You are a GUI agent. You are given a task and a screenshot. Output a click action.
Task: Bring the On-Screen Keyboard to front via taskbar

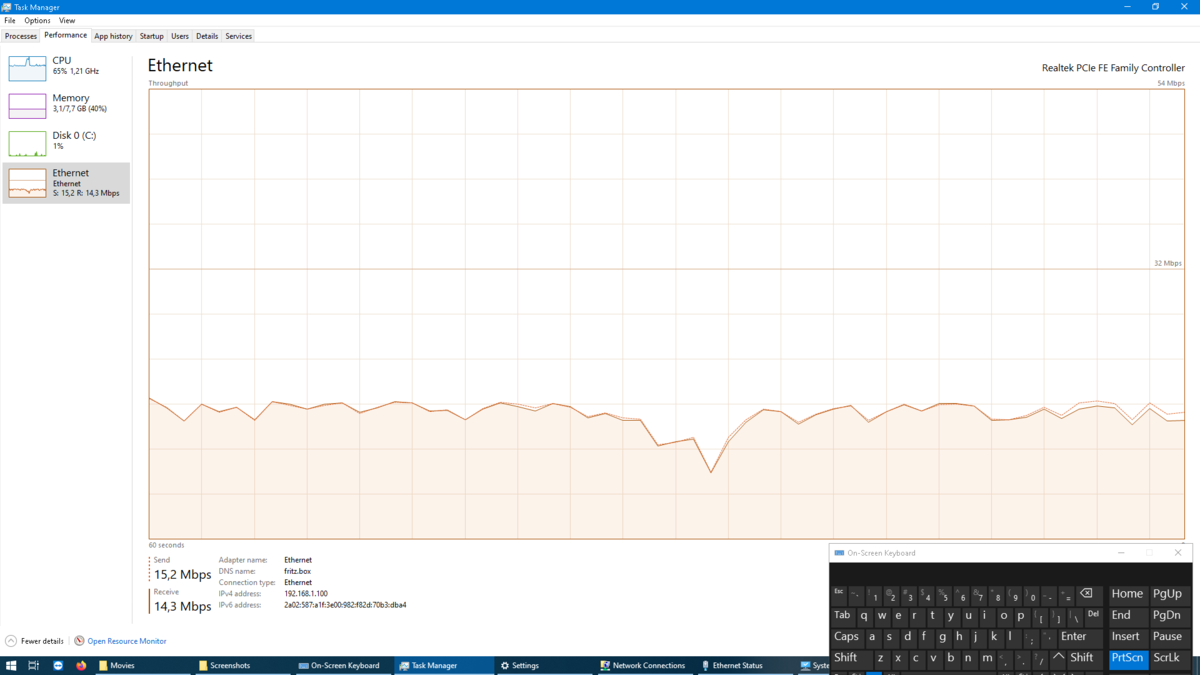click(340, 664)
